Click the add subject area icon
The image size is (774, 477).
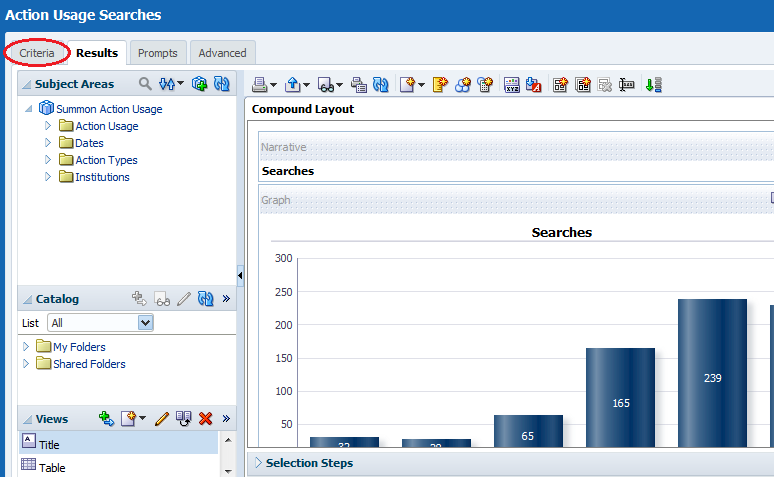coord(199,84)
